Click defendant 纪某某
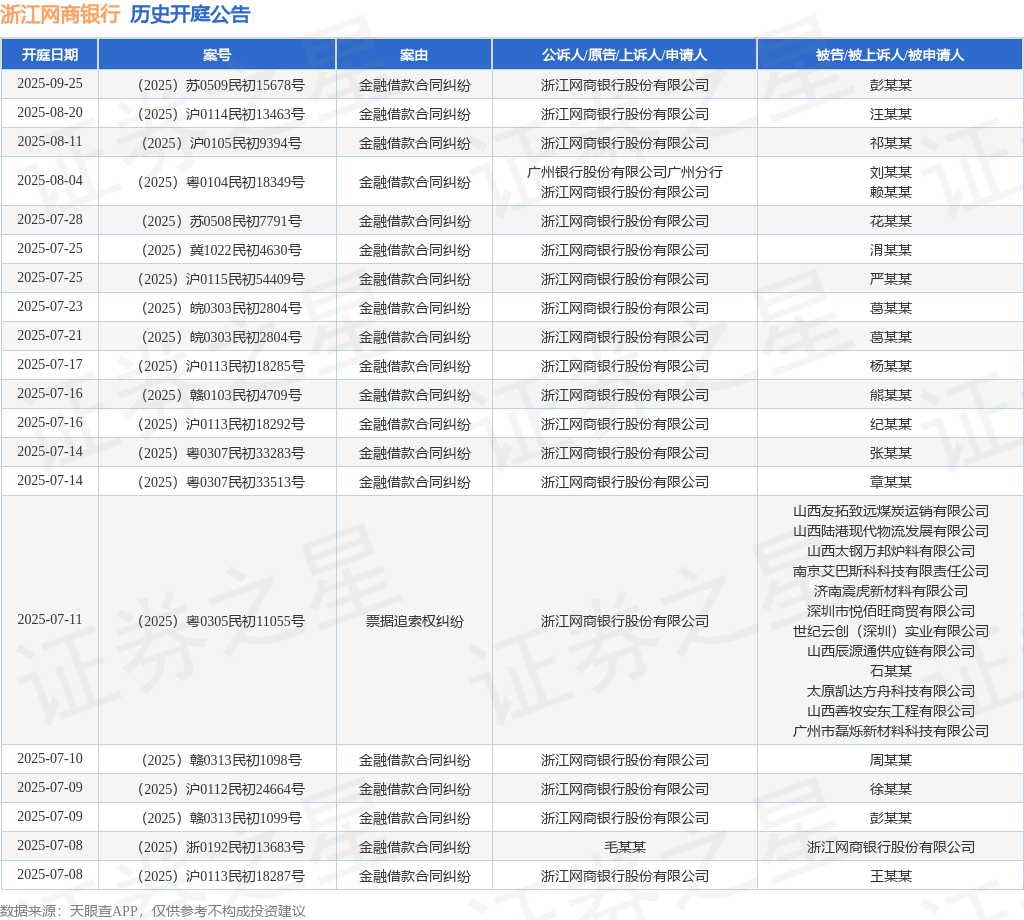 pyautogui.click(x=891, y=424)
